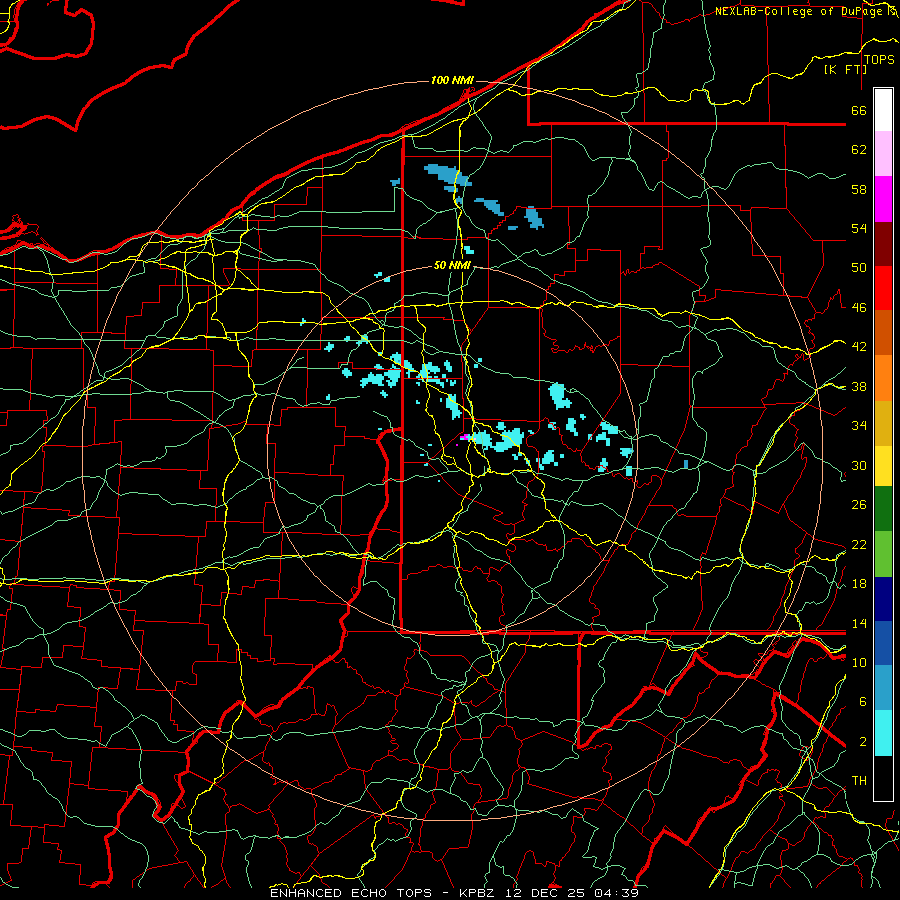Image resolution: width=900 pixels, height=900 pixels.
Task: Click the 50 NMI range ring label
Action: click(452, 265)
